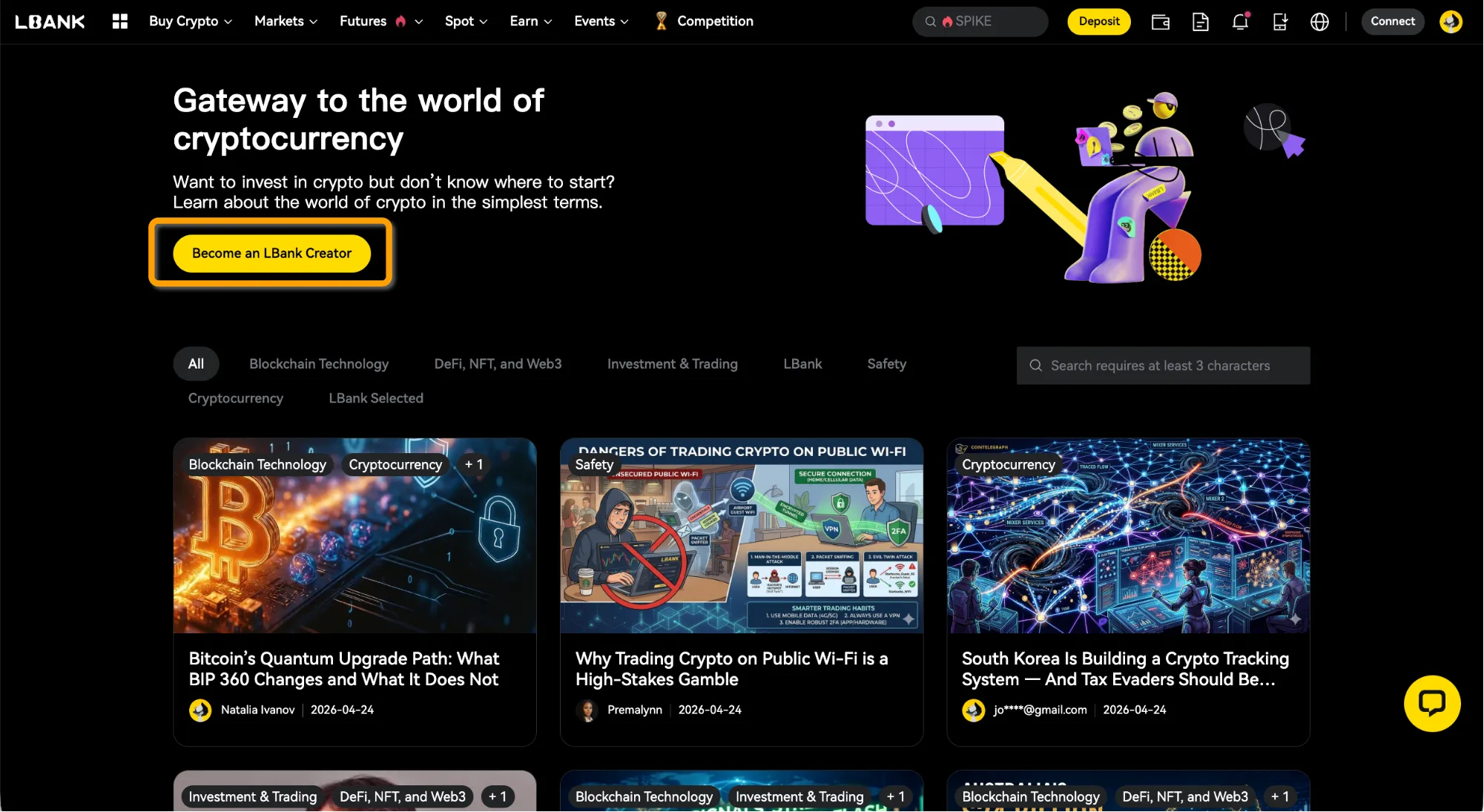Click the article search input field
The height and width of the screenshot is (812, 1484).
coord(1163,366)
